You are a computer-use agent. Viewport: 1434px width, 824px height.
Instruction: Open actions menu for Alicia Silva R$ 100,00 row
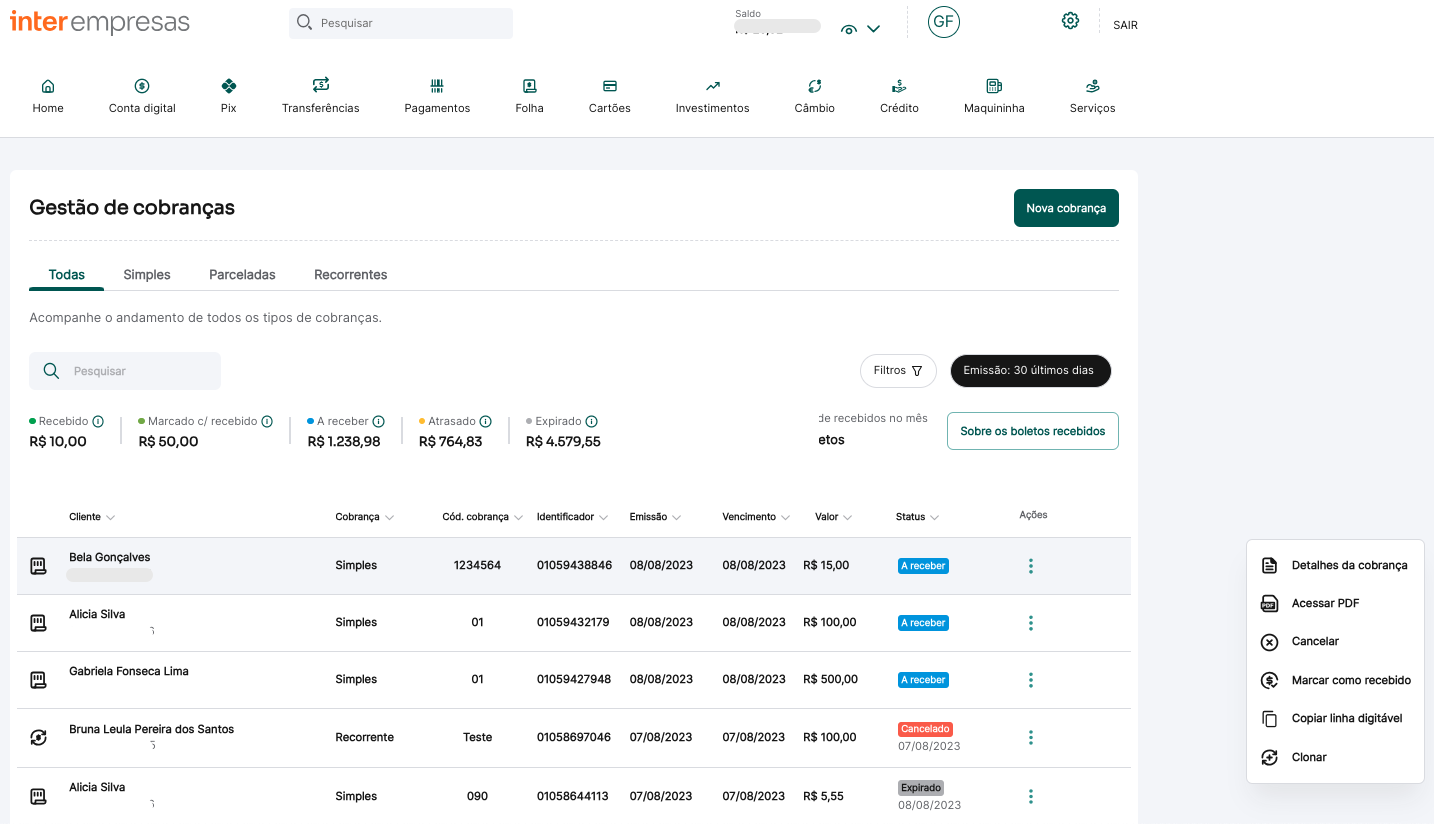[x=1031, y=623]
